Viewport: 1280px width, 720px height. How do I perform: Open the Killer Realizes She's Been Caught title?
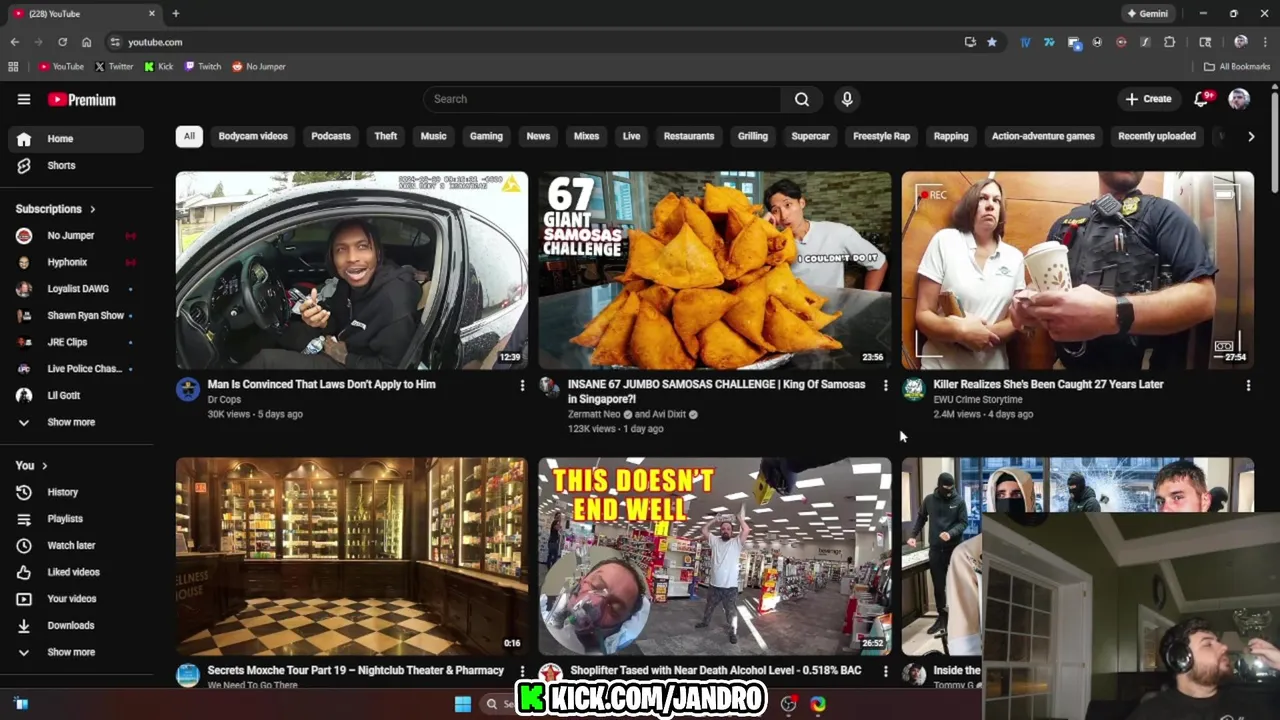pos(1048,384)
